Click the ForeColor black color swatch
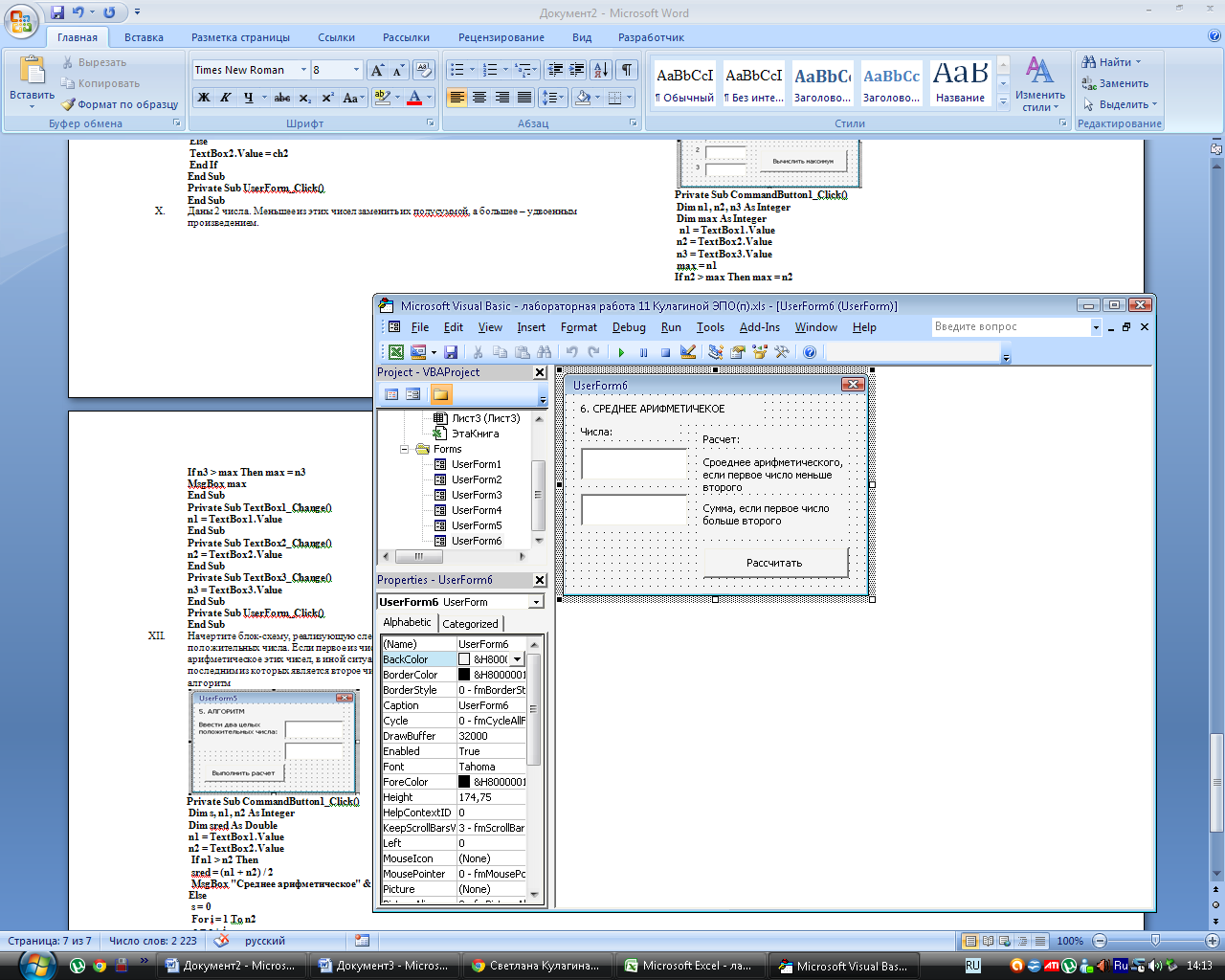The height and width of the screenshot is (980, 1225). click(464, 782)
